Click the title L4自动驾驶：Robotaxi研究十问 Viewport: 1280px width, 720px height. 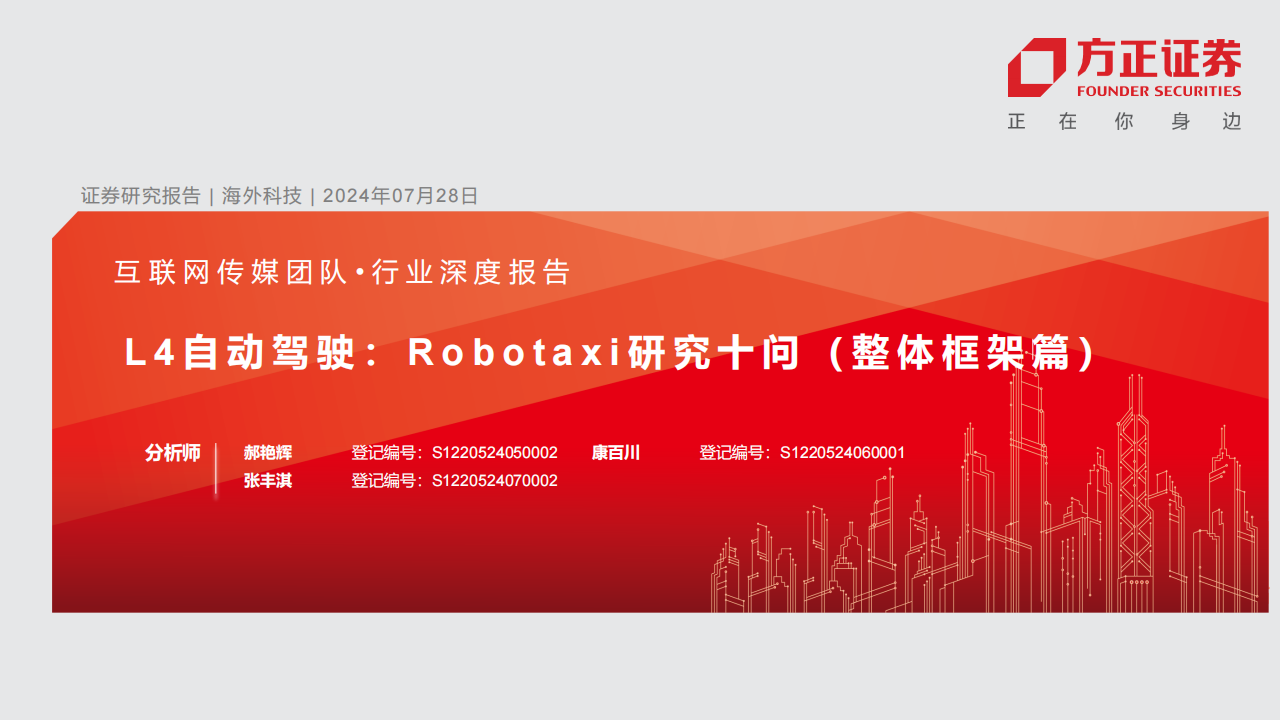tap(461, 353)
